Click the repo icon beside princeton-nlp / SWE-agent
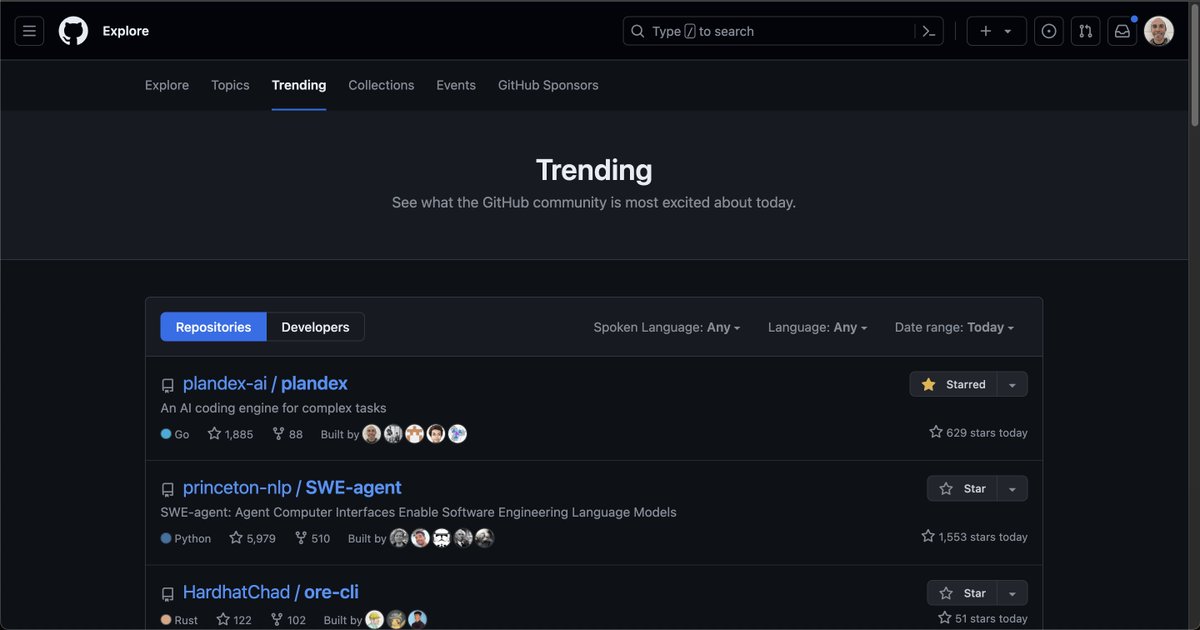1200x630 pixels. point(168,490)
